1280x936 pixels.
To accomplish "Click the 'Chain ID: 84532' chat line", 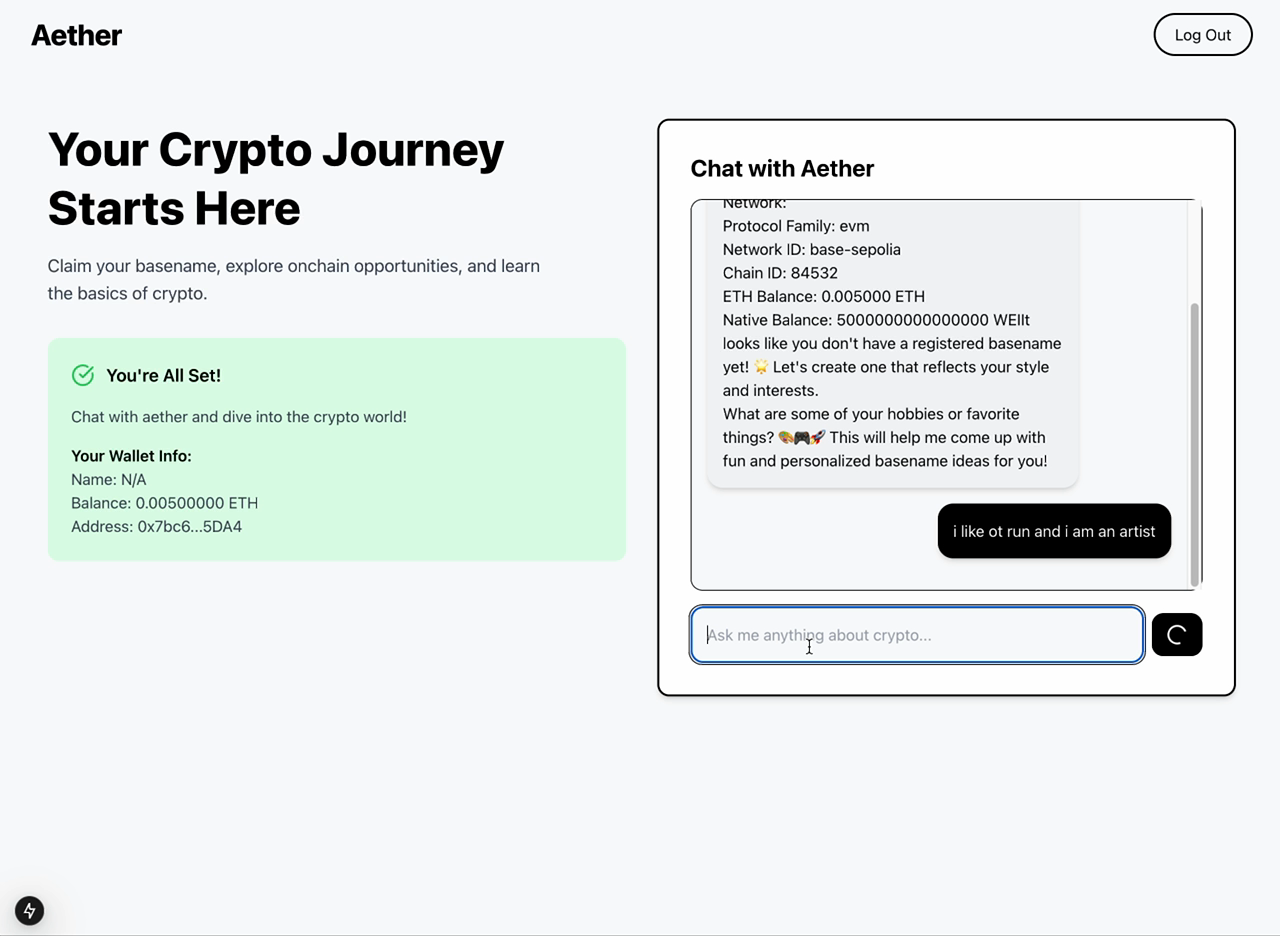I will (x=780, y=273).
